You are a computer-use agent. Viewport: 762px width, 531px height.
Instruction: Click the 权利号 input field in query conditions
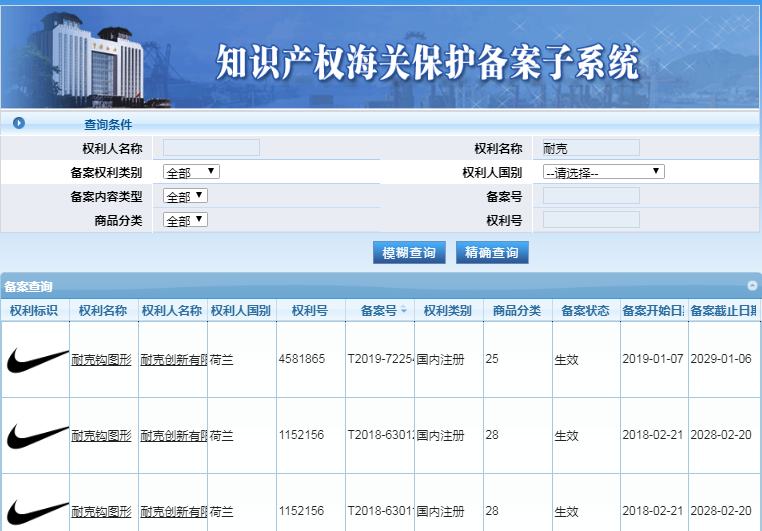(x=590, y=220)
